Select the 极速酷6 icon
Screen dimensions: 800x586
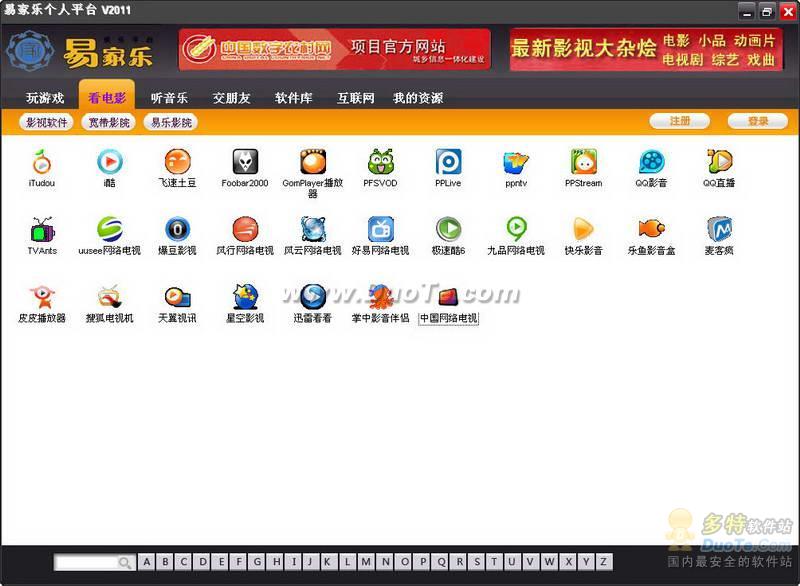tap(448, 230)
